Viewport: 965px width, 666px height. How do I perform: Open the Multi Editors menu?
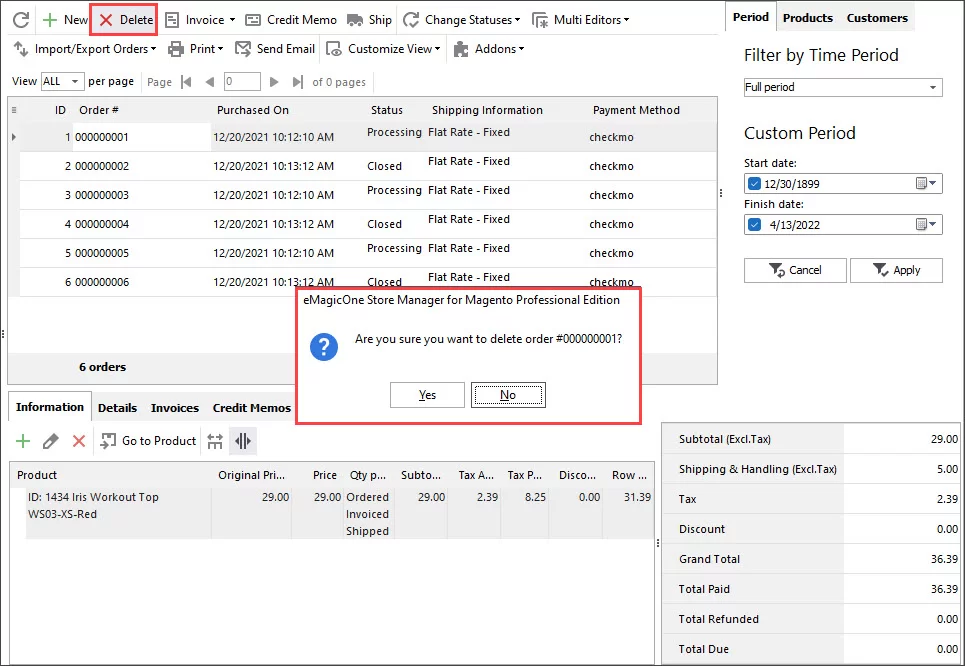click(x=581, y=20)
